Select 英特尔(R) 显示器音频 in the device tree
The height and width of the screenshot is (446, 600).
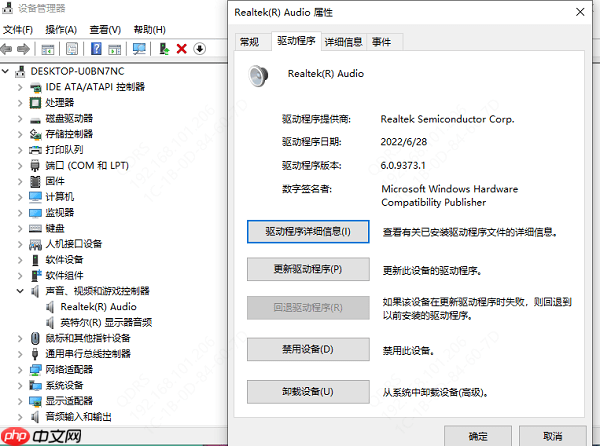[106, 323]
